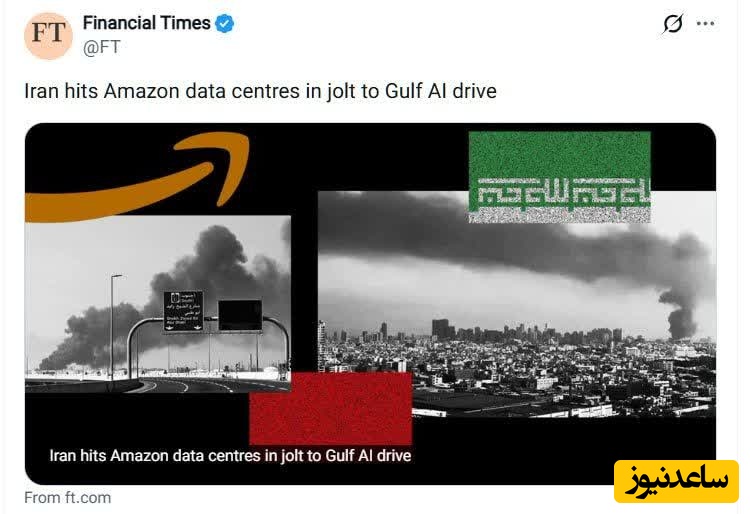
Task: Click the red textured rectangle in card
Action: tap(331, 408)
